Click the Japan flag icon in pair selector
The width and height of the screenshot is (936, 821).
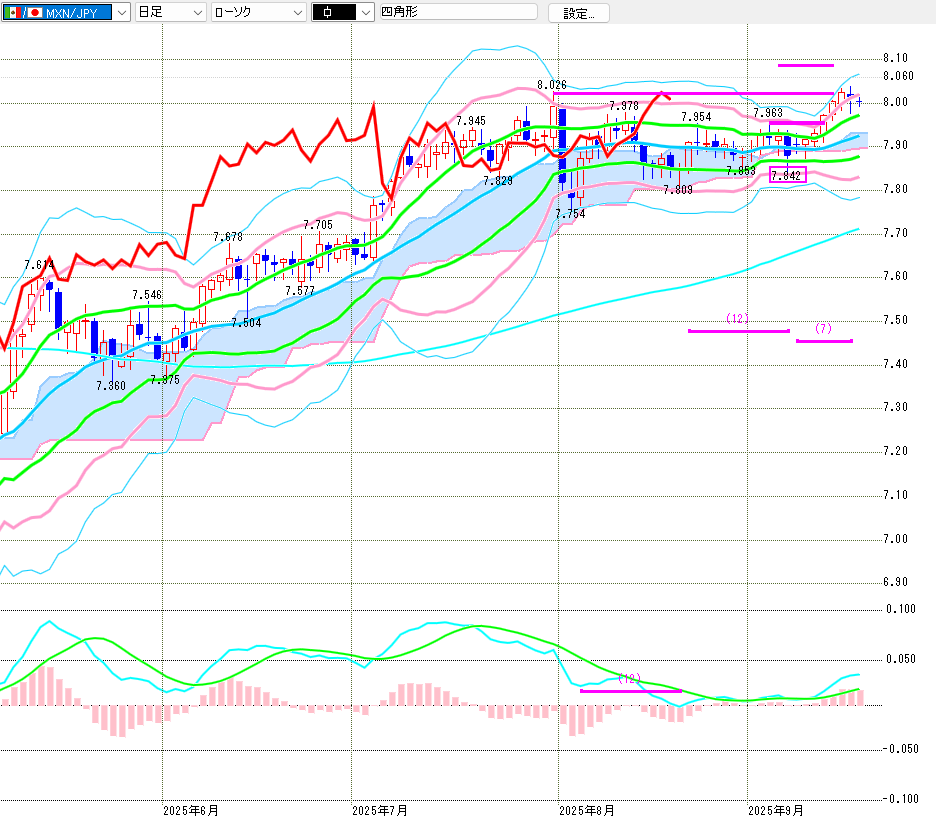pyautogui.click(x=35, y=13)
